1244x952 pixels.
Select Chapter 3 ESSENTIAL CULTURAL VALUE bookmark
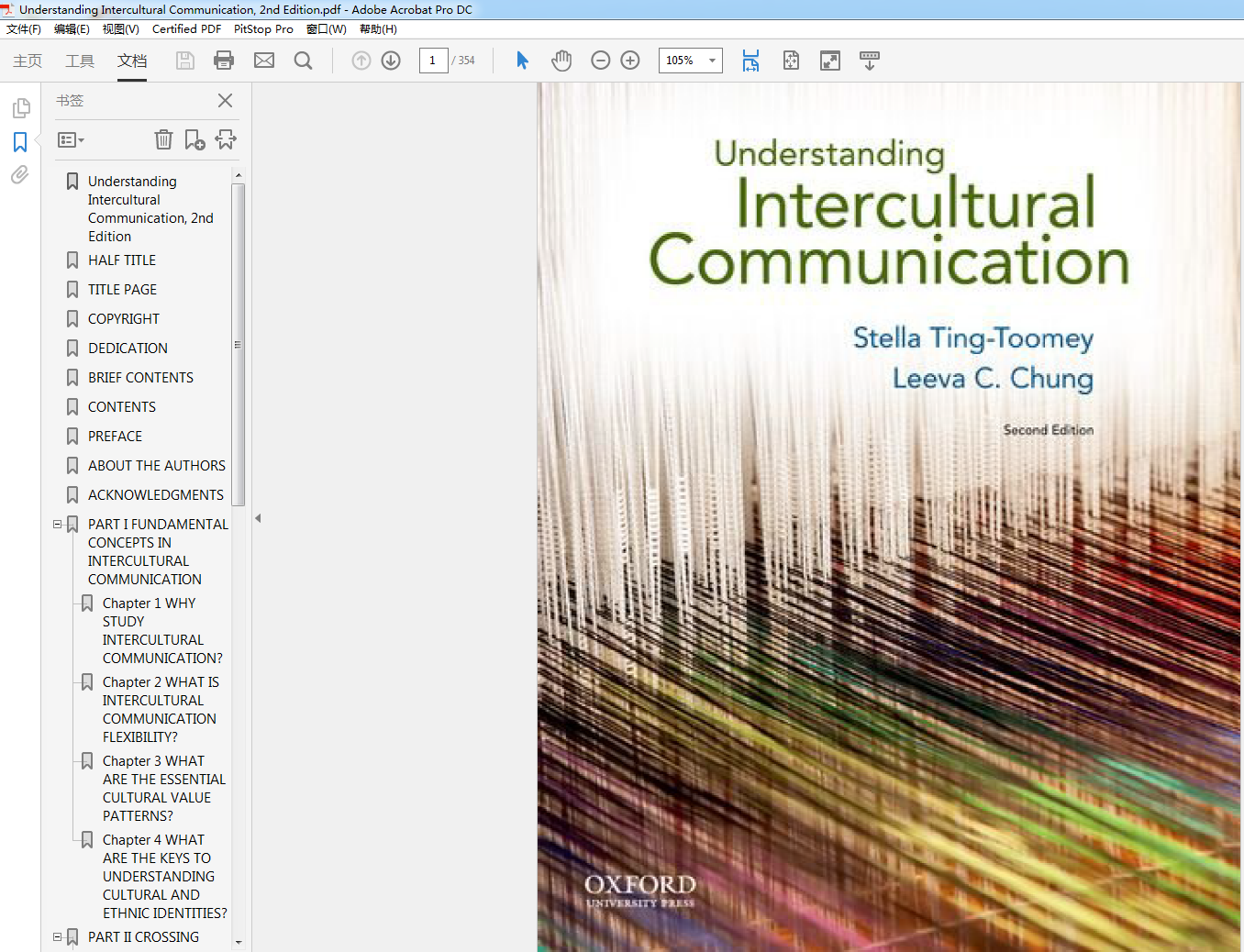coord(164,789)
